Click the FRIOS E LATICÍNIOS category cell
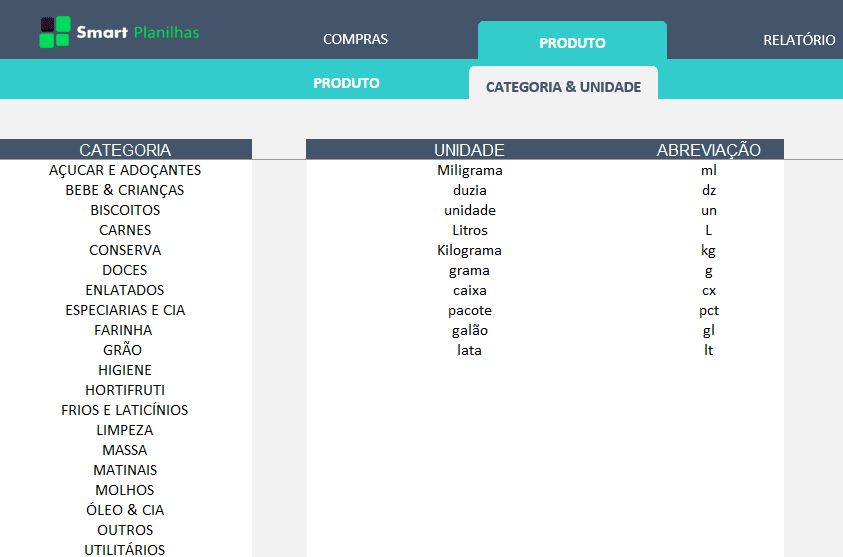 [125, 410]
